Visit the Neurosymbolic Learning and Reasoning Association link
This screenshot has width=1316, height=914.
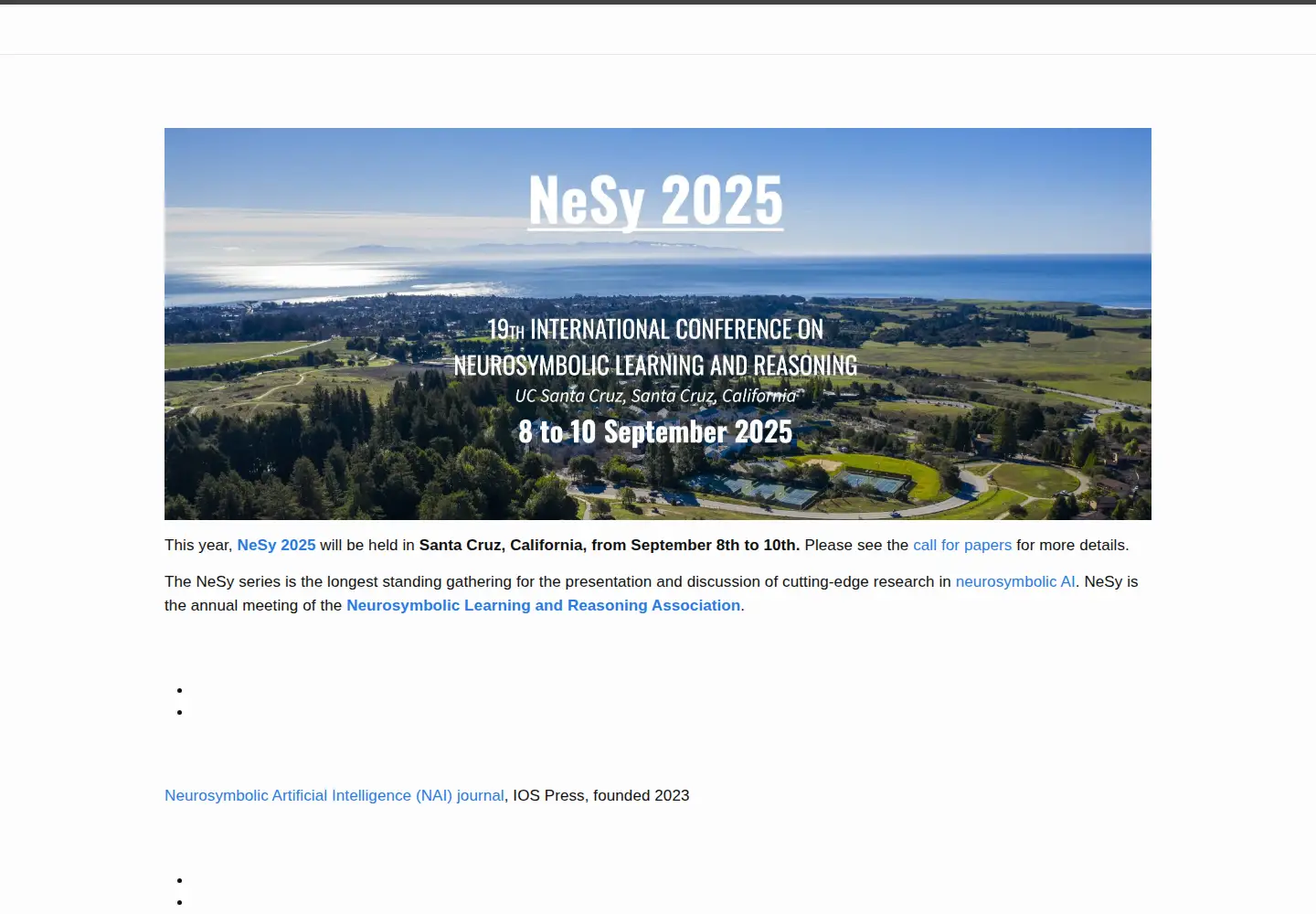(x=544, y=605)
